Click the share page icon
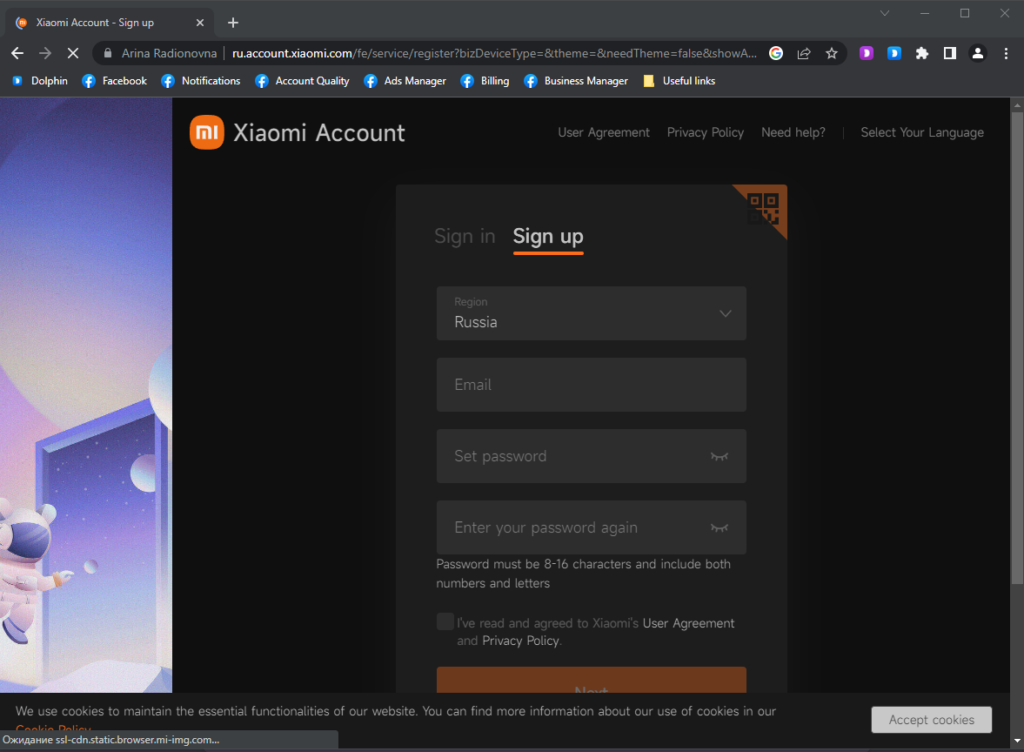Screen dimensions: 1024x752 click(x=804, y=54)
